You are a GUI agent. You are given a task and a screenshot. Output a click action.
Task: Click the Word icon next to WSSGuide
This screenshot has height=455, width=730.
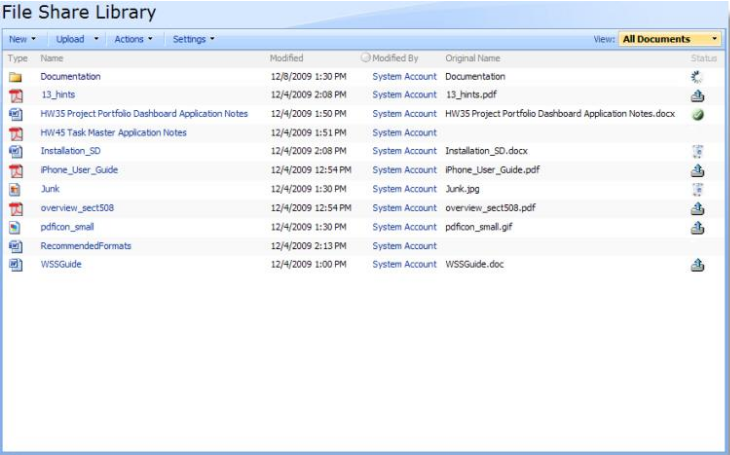[16, 265]
